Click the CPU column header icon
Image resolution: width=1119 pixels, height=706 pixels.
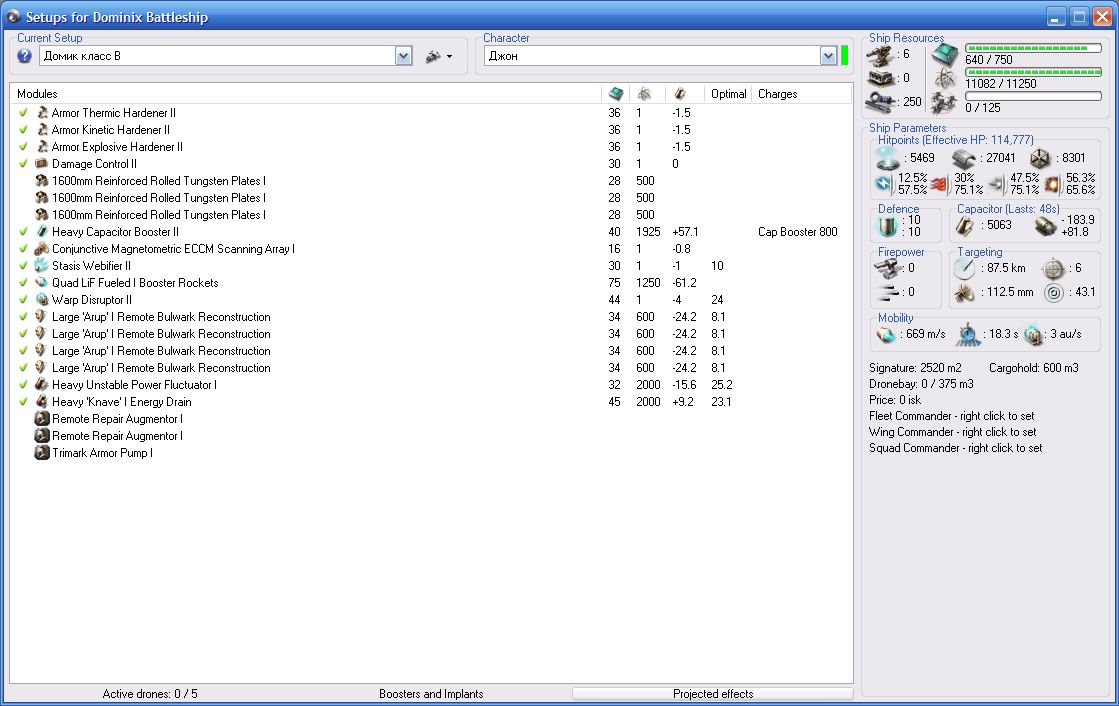tap(616, 94)
